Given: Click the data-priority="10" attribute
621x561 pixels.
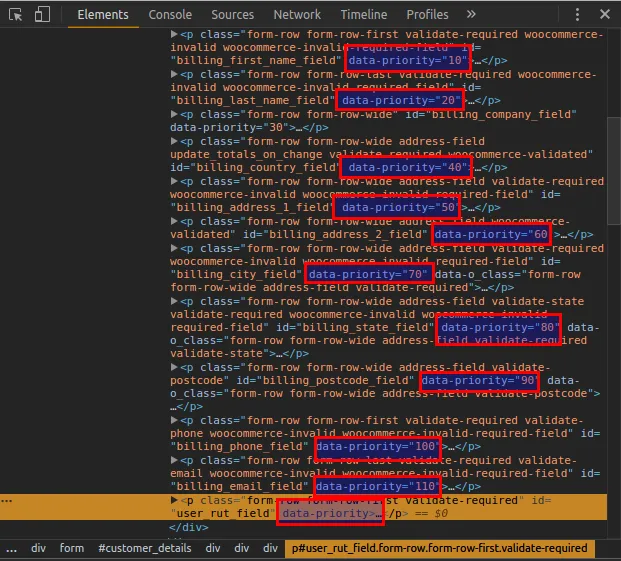Looking at the screenshot, I should pyautogui.click(x=408, y=60).
